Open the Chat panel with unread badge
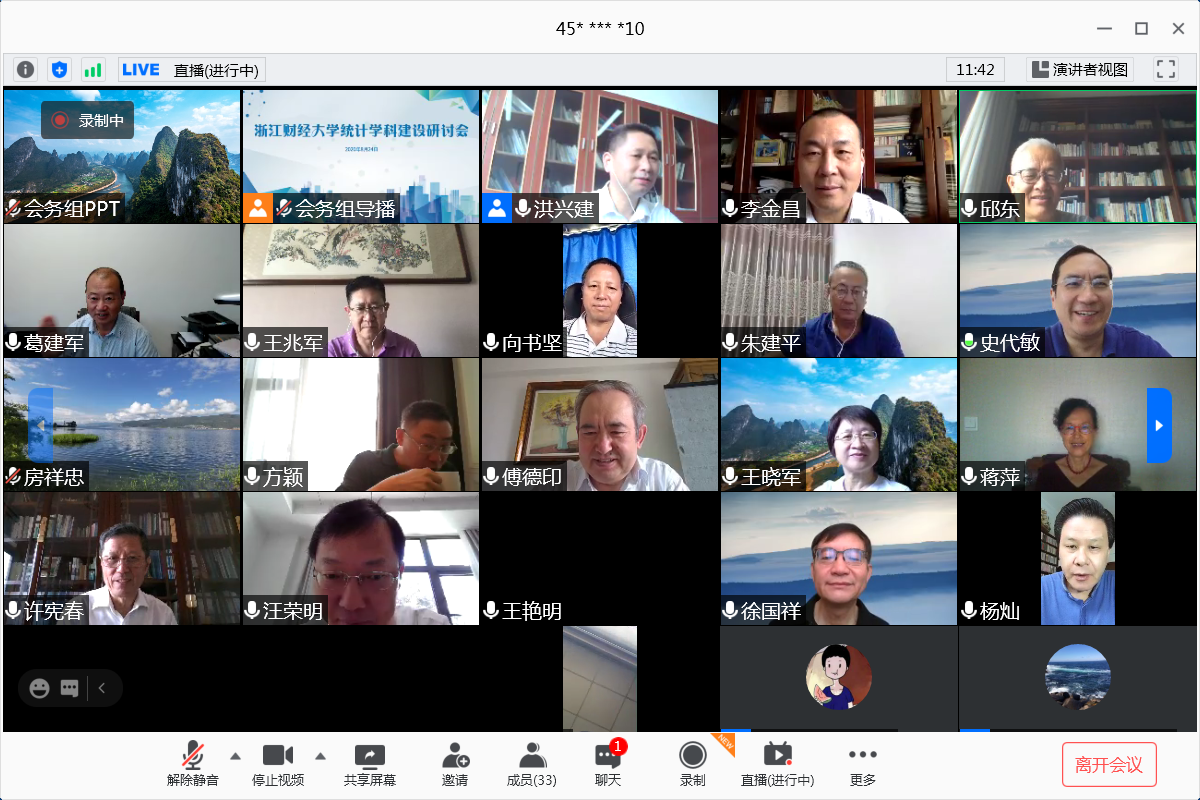 click(x=608, y=764)
